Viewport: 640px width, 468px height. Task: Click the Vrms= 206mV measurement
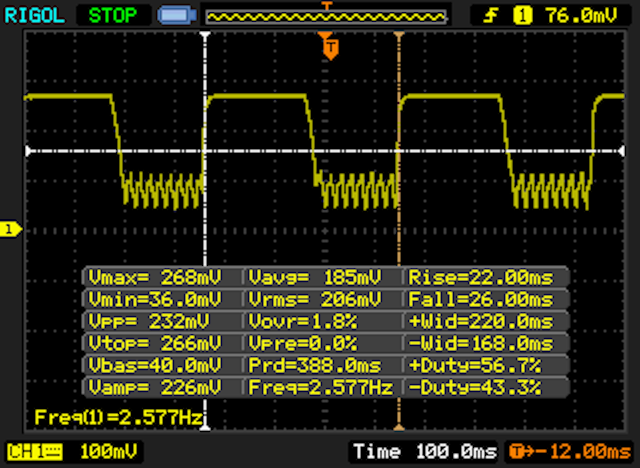pos(315,299)
